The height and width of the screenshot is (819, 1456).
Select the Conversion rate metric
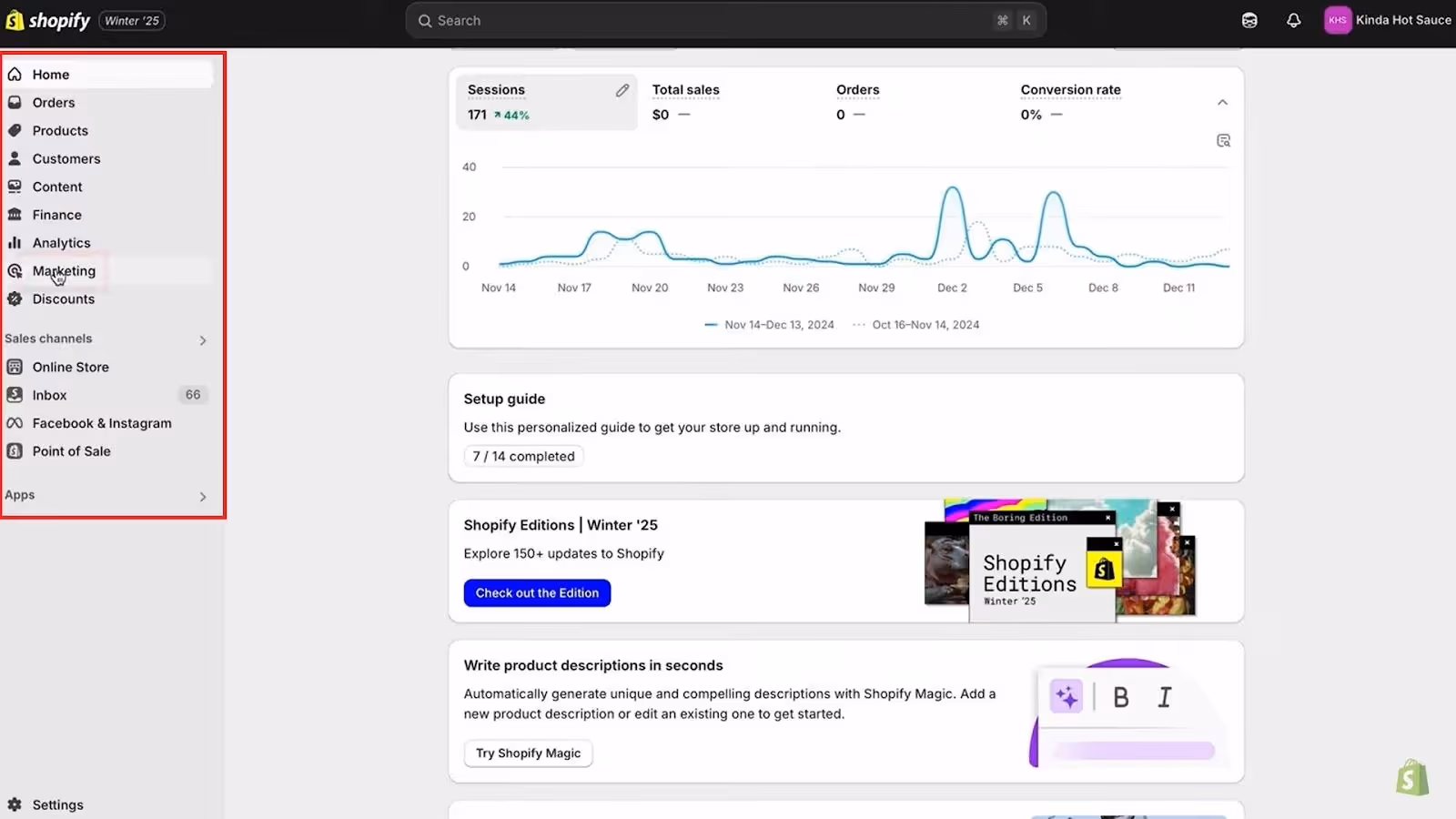click(1070, 102)
